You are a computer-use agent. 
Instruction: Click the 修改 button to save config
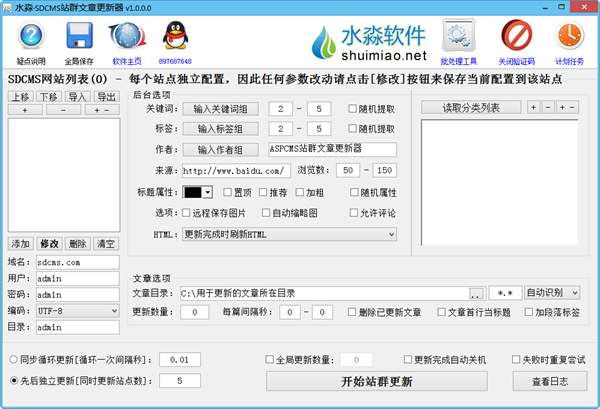coord(49,243)
